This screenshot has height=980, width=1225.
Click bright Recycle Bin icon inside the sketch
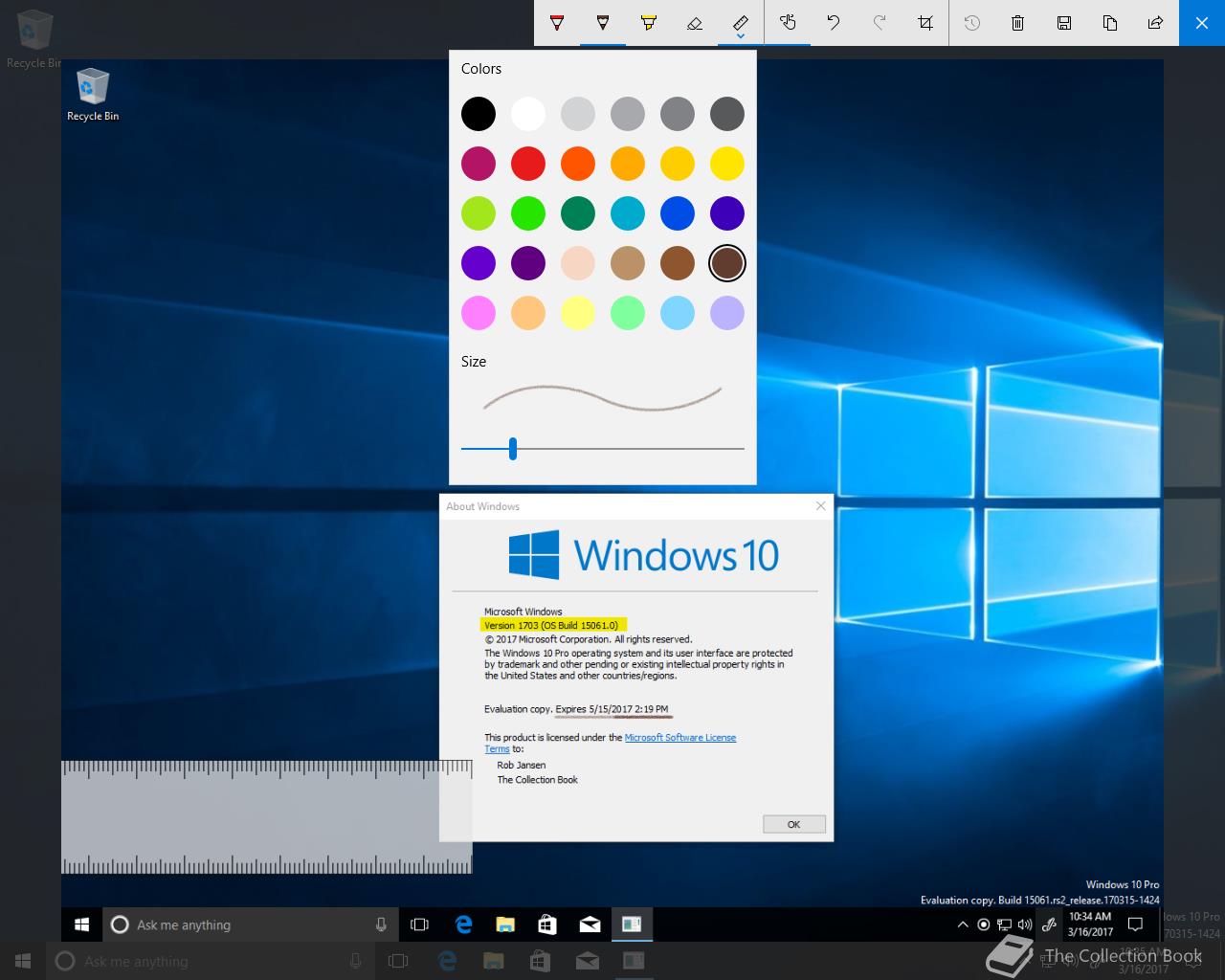point(93,94)
